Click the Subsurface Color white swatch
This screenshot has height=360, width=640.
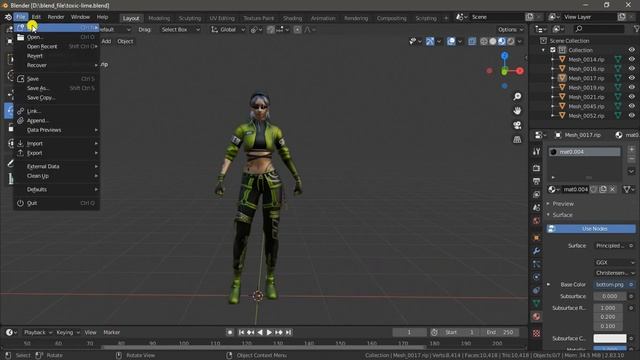point(610,338)
